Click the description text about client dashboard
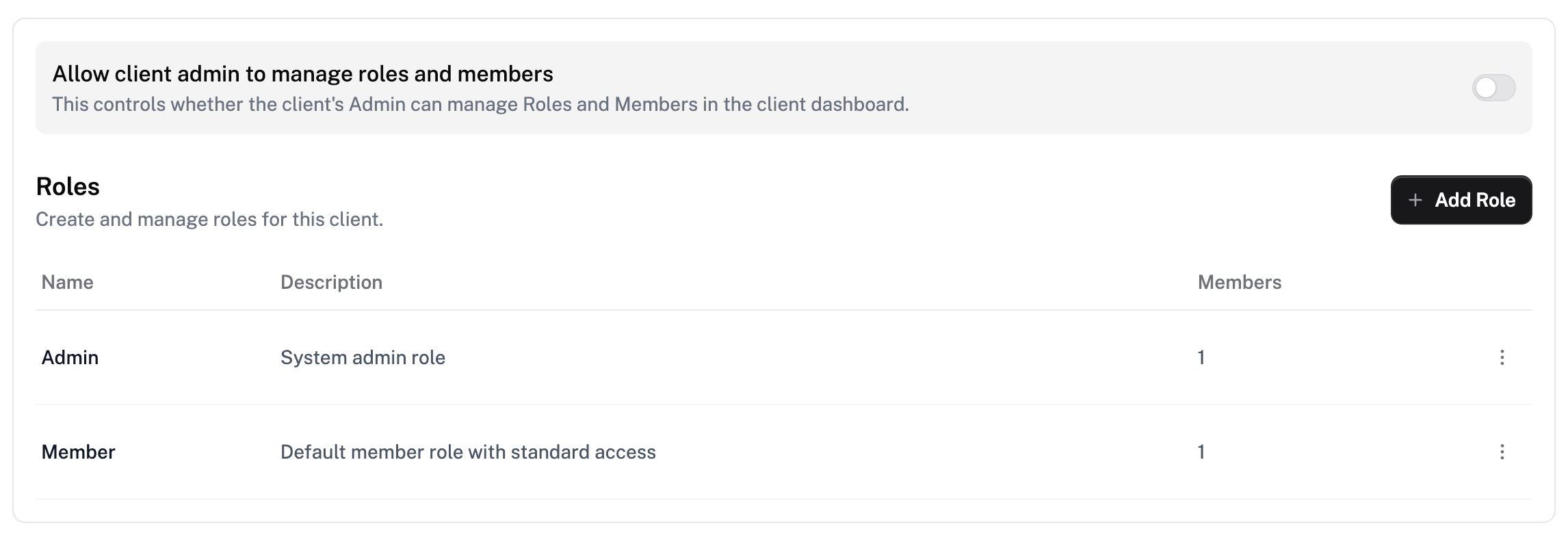This screenshot has width=1568, height=549. coord(480,104)
